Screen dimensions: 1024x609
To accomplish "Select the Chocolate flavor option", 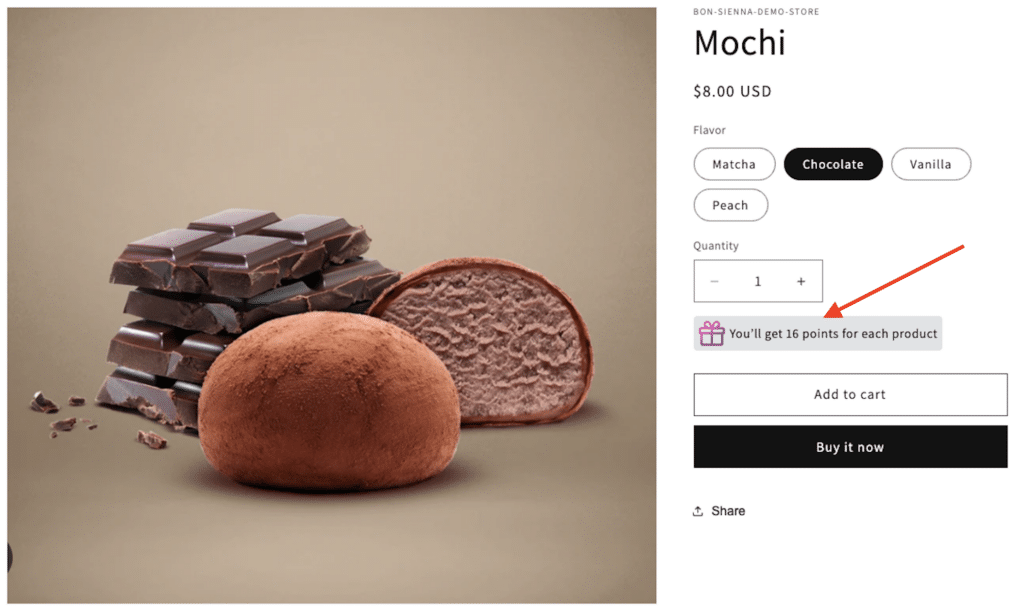I will pyautogui.click(x=833, y=164).
